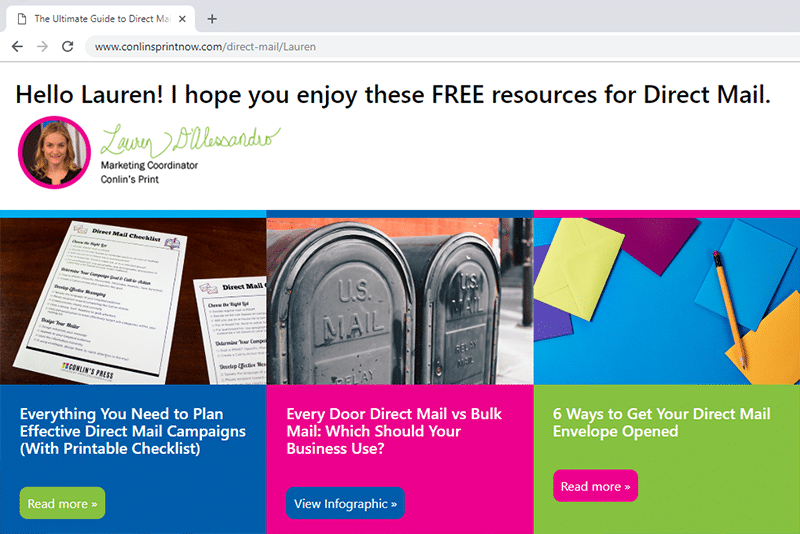Click the Conlin's Print text
This screenshot has width=800, height=534.
(130, 180)
